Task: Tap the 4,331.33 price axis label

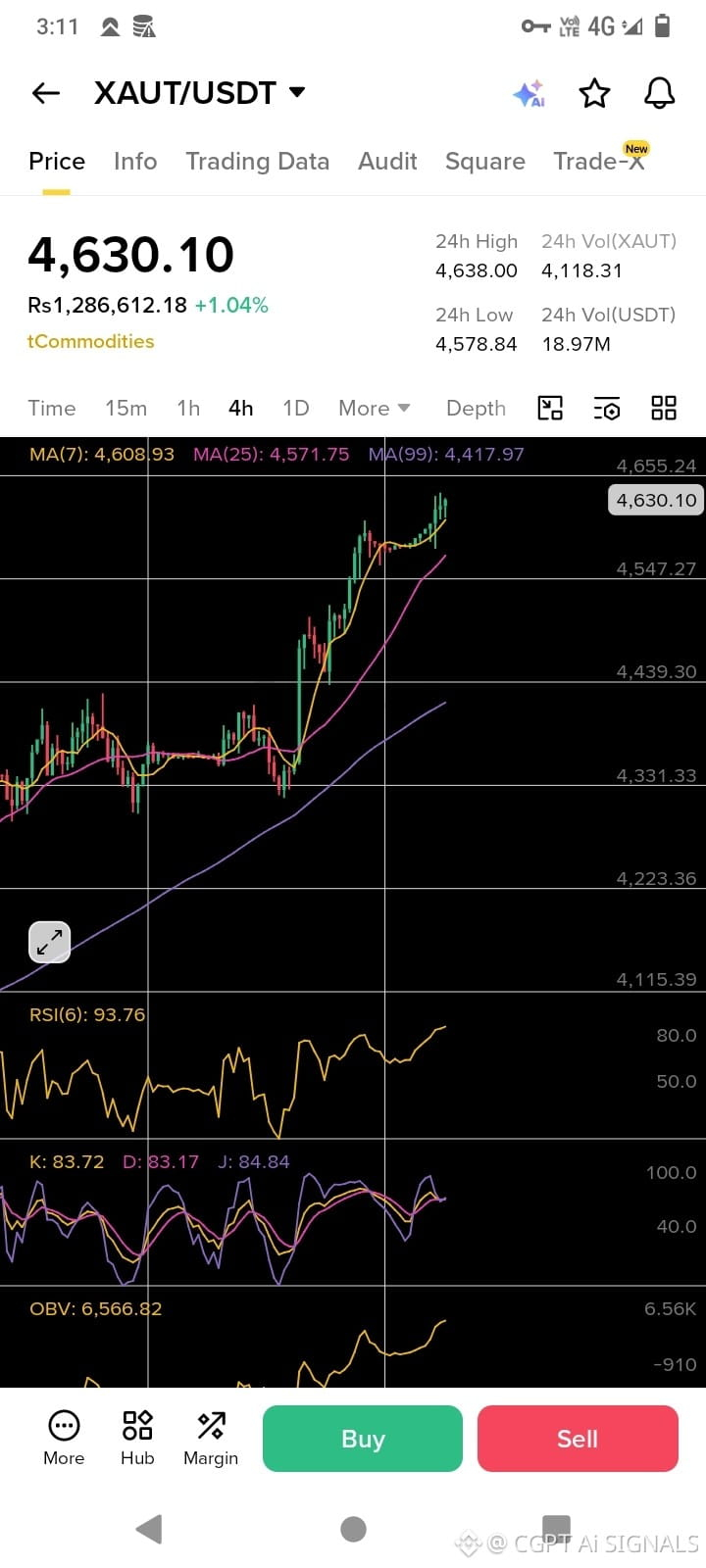Action: 656,775
